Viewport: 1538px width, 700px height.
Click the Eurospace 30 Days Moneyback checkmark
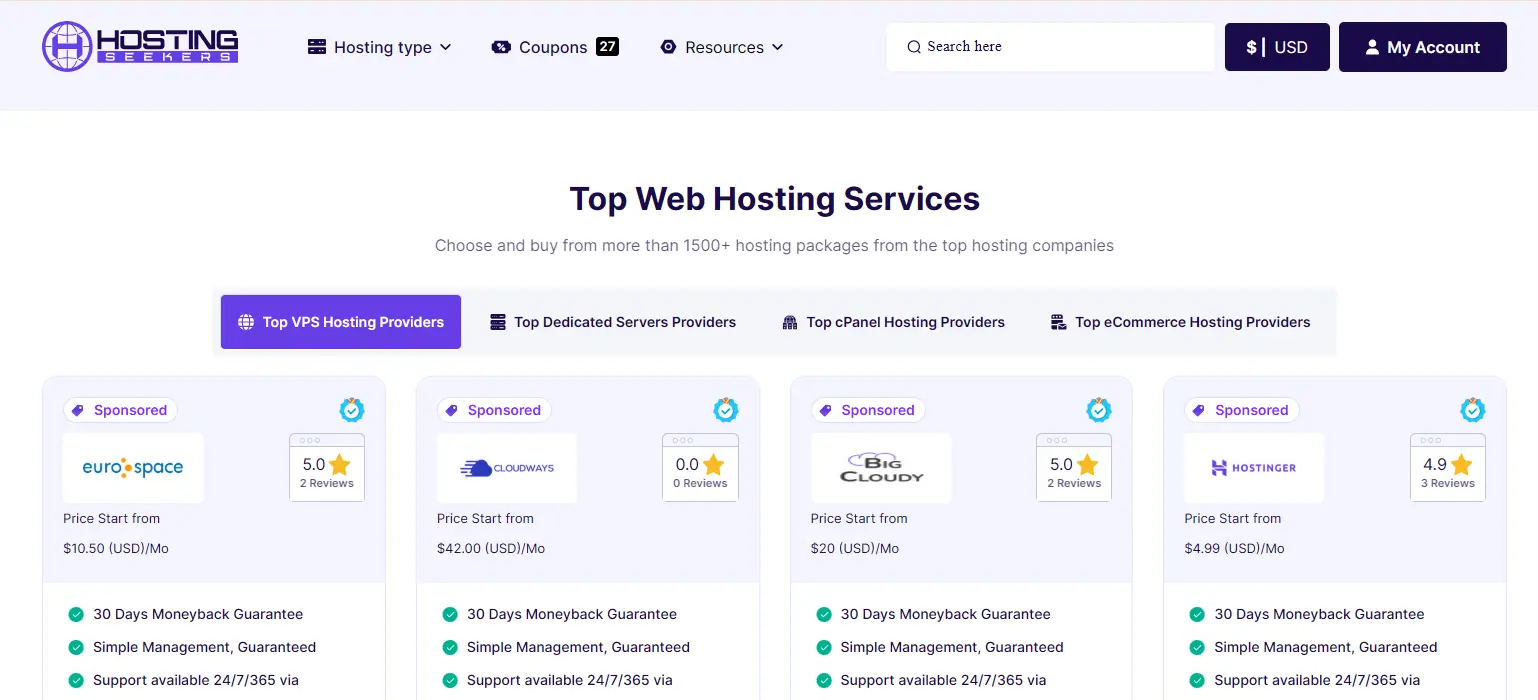tap(76, 614)
